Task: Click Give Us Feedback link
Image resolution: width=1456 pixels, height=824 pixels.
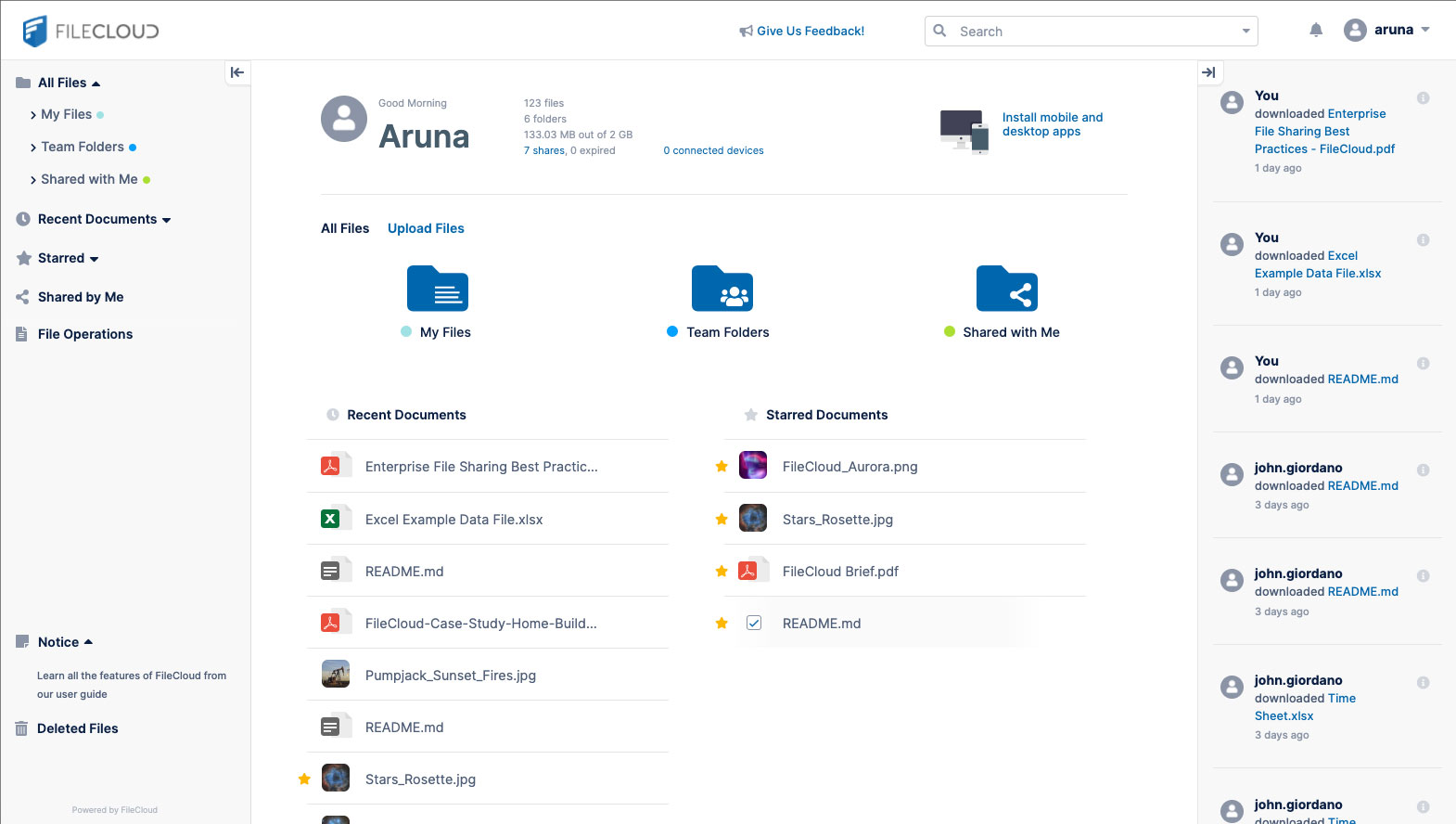Action: [811, 31]
